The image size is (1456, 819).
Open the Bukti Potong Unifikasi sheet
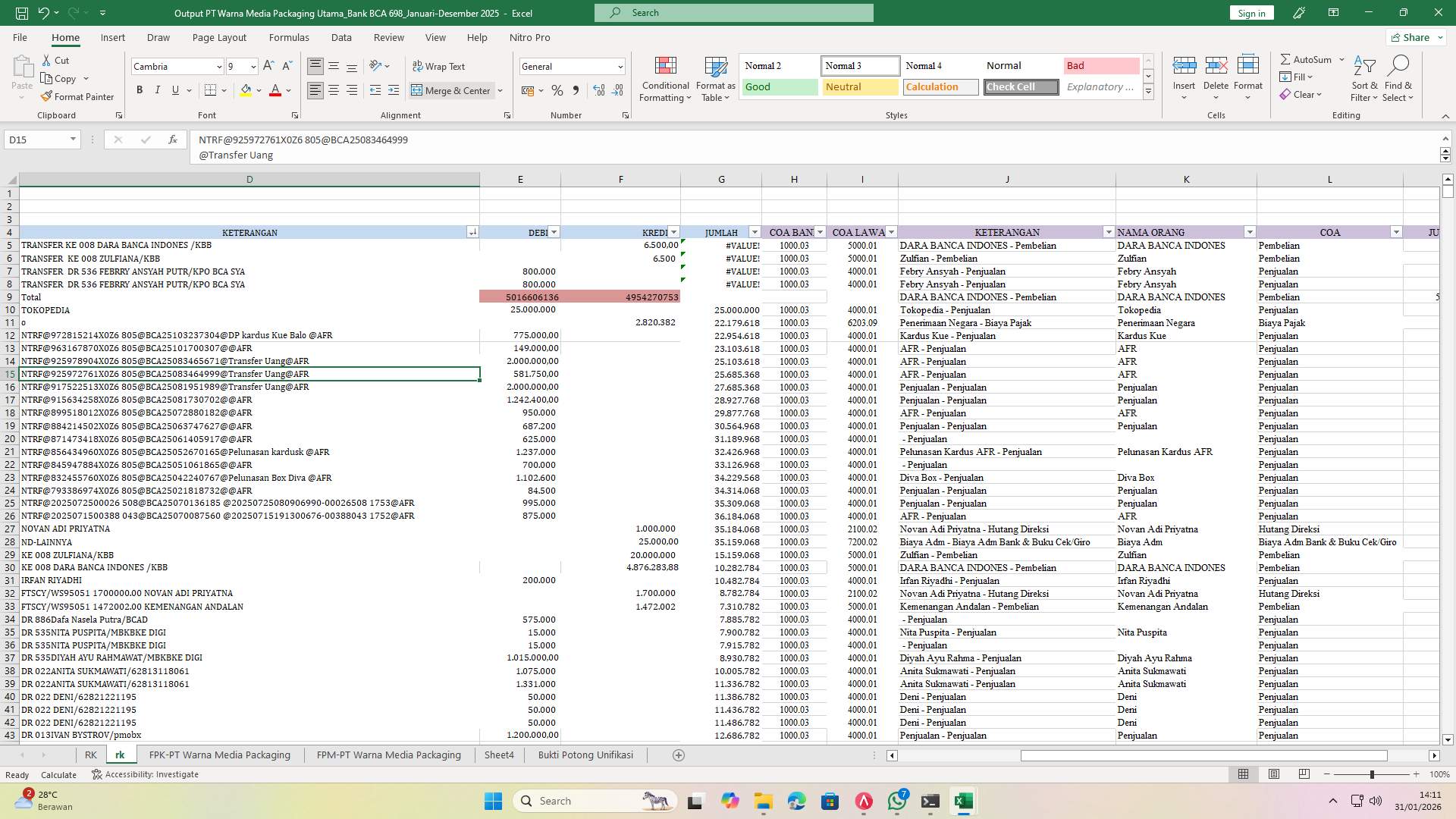[x=585, y=755]
